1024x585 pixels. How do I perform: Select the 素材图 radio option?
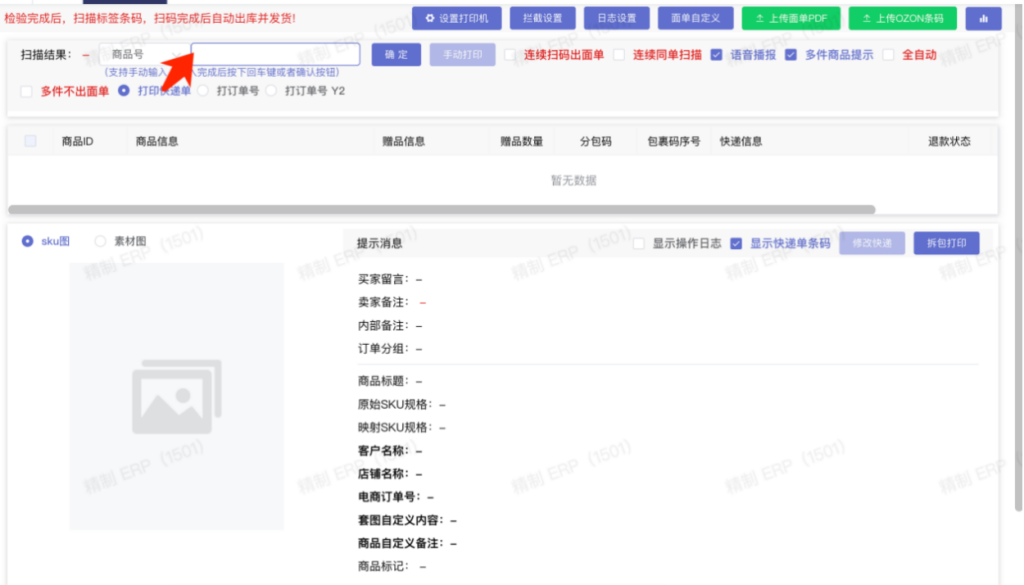pyautogui.click(x=100, y=241)
